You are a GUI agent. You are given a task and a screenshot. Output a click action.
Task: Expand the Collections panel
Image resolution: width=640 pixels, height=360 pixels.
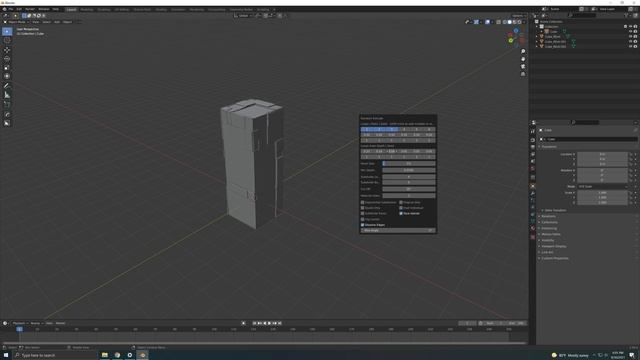tap(549, 222)
